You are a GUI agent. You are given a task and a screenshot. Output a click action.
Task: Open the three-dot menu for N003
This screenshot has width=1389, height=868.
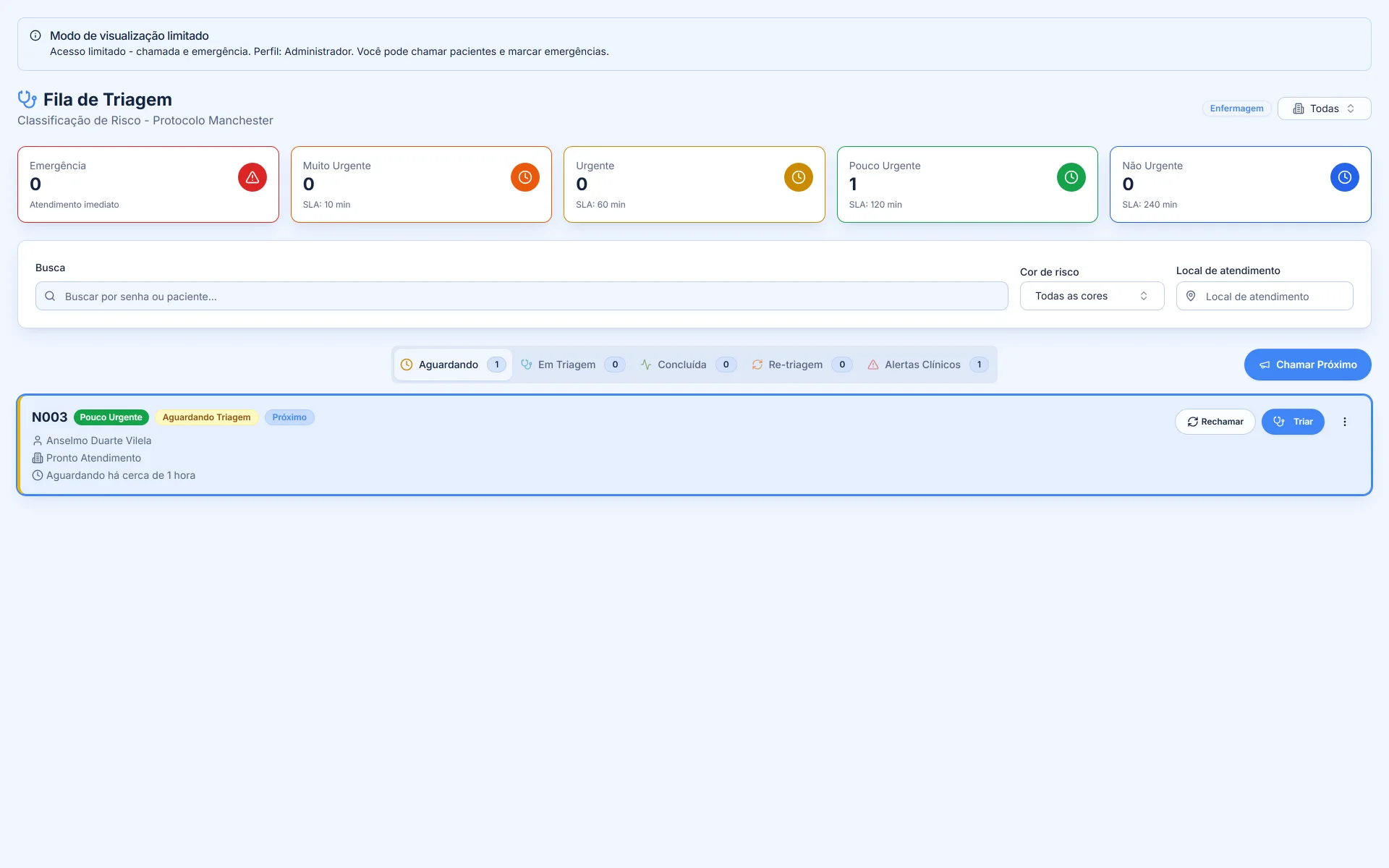click(1345, 422)
